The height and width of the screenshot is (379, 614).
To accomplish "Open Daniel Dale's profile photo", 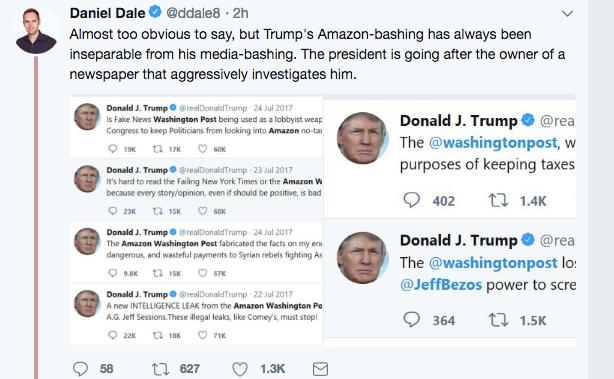I will pyautogui.click(x=36, y=31).
